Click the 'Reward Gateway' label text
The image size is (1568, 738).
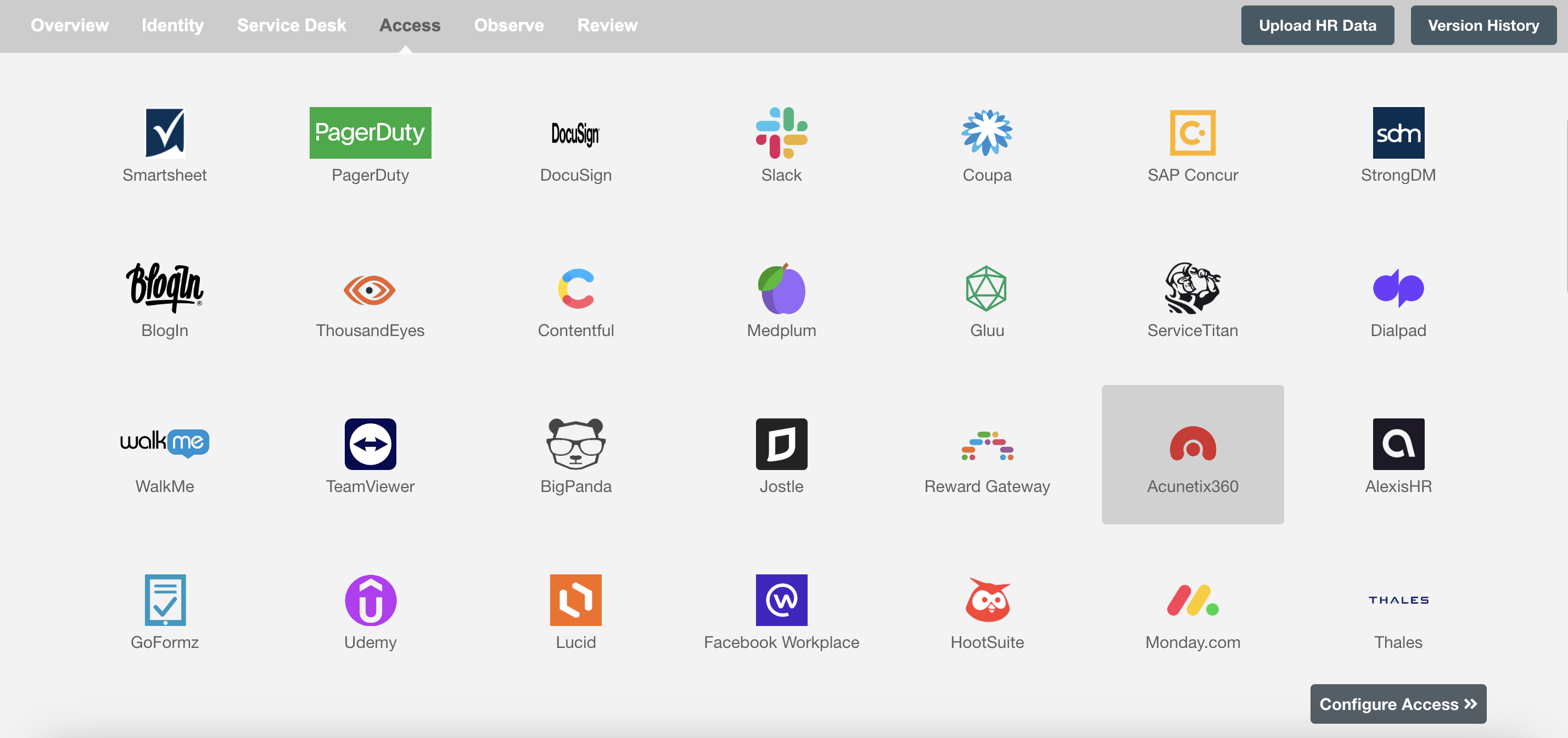[x=987, y=486]
